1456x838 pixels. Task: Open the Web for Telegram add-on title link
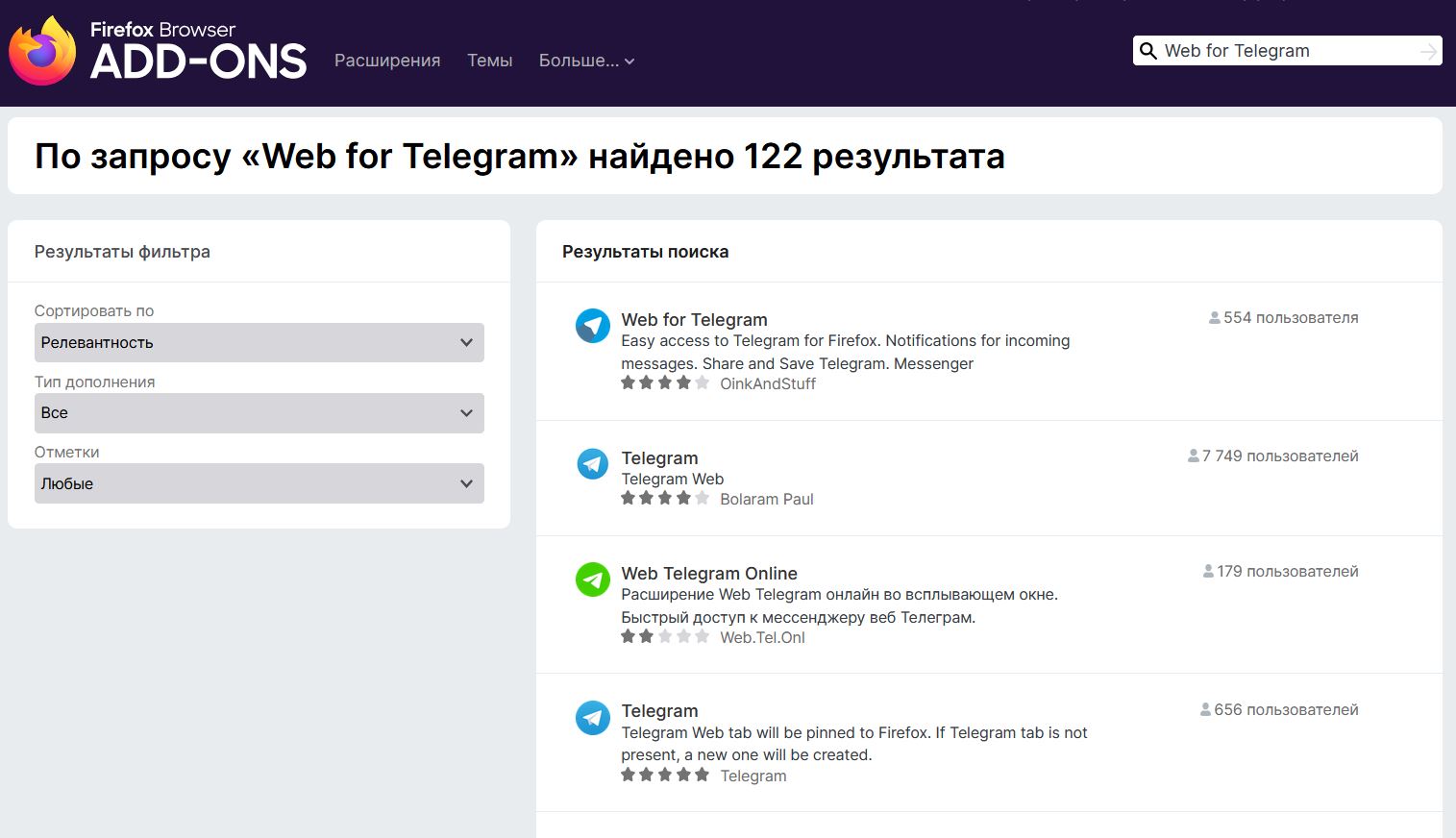point(694,320)
